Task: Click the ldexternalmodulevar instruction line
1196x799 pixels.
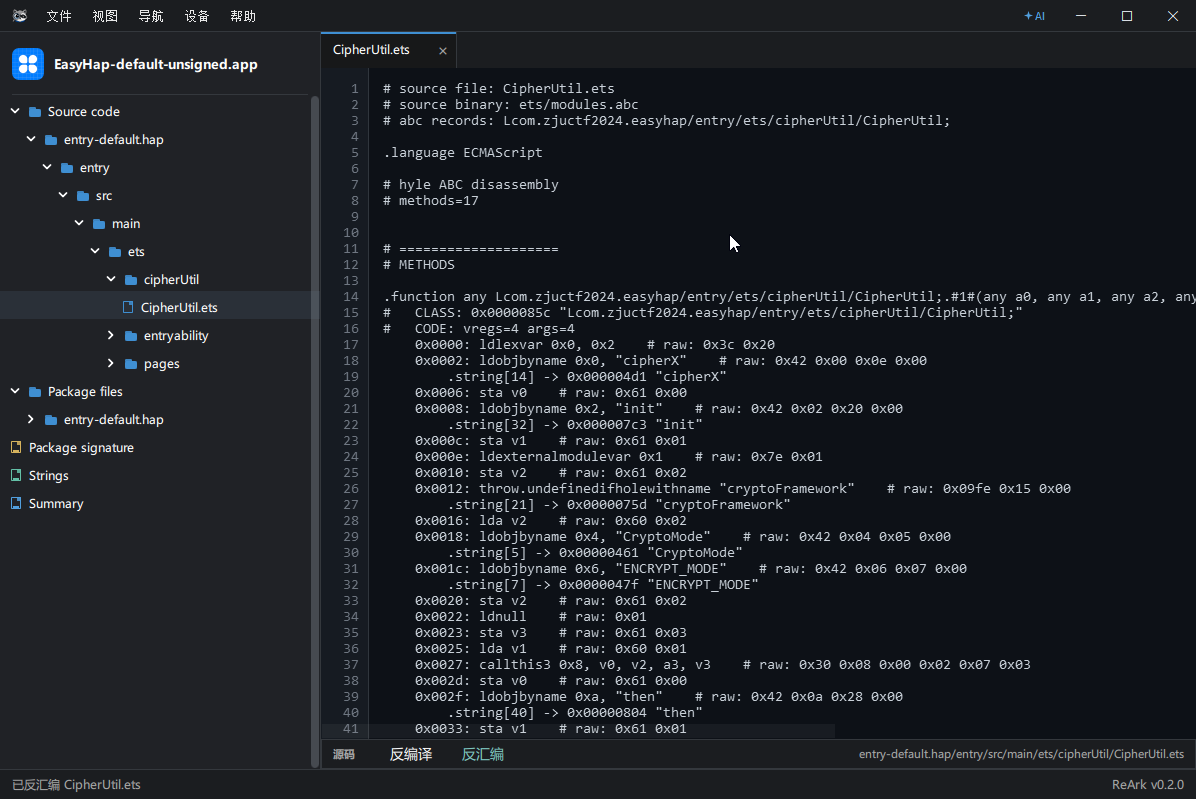Action: pyautogui.click(x=619, y=457)
